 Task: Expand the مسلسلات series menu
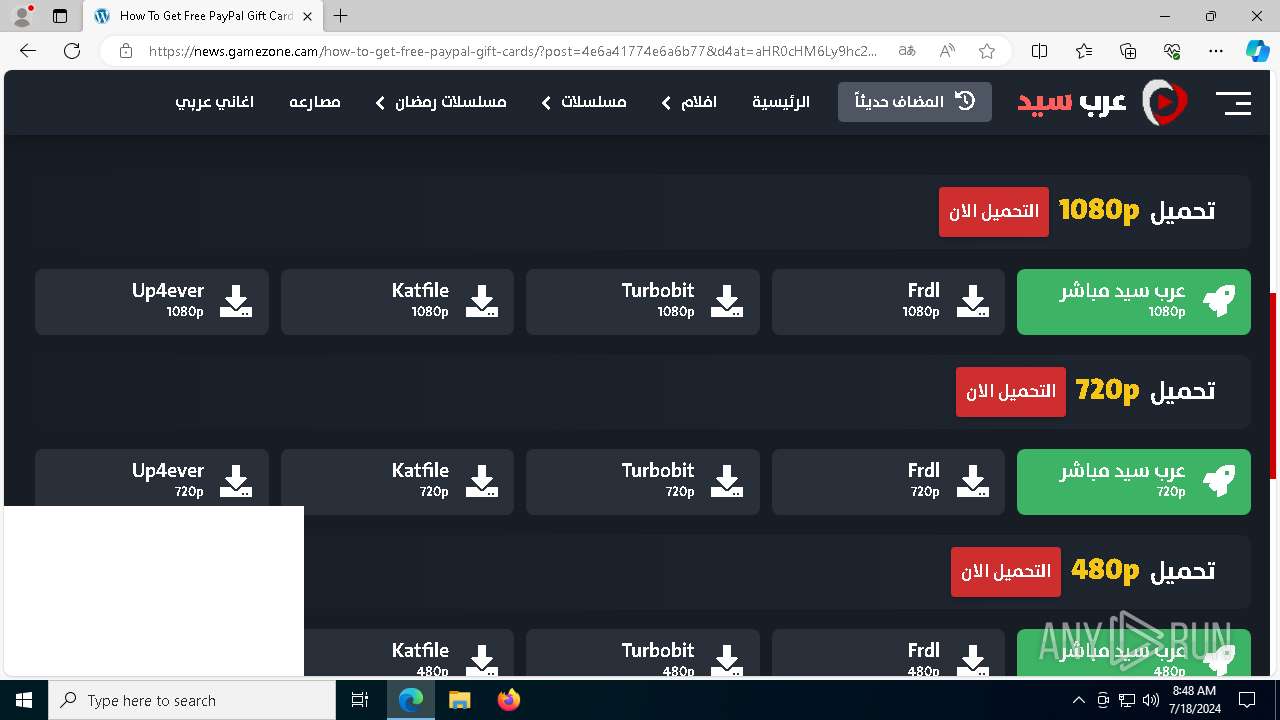(x=584, y=102)
